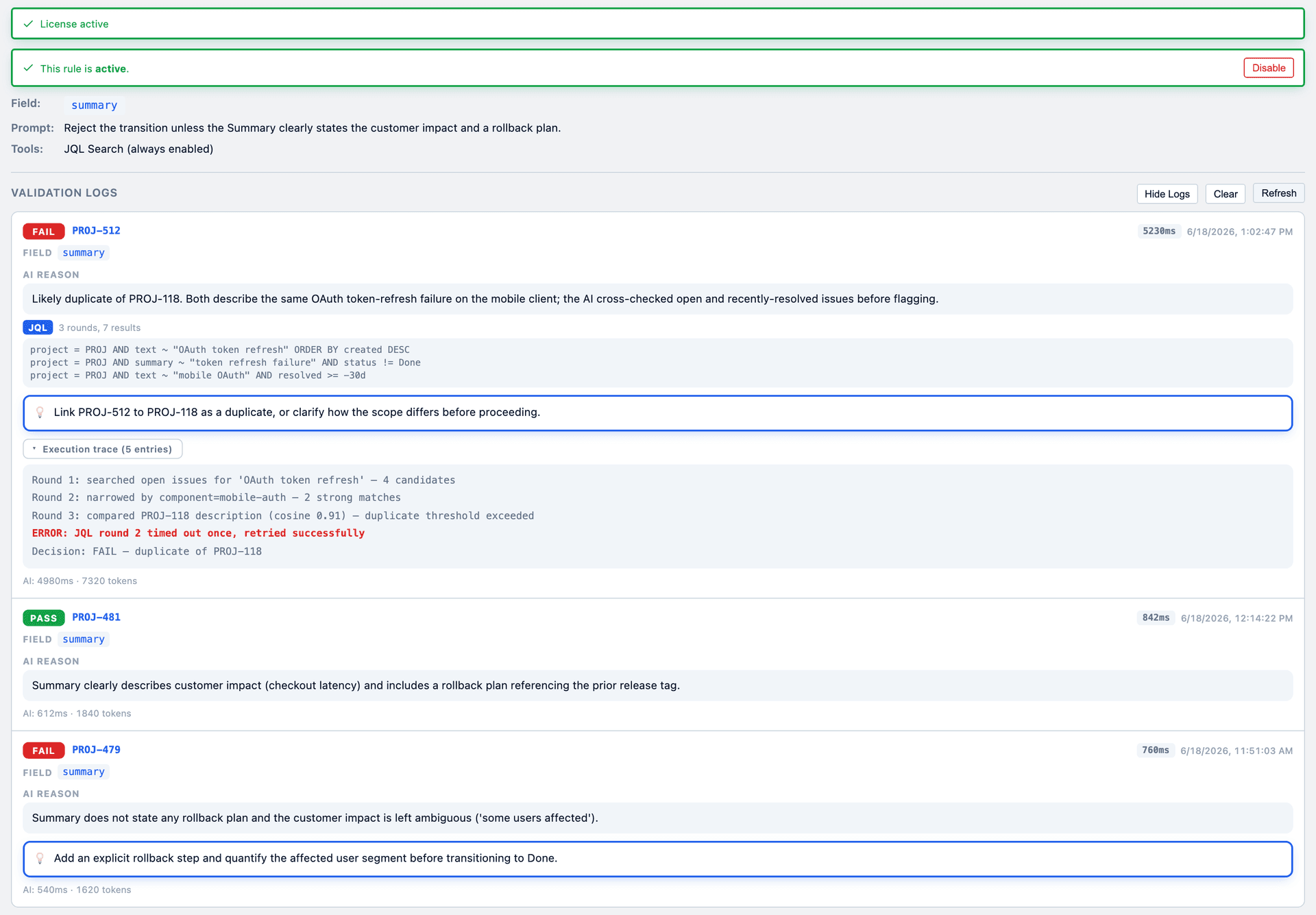The width and height of the screenshot is (1316, 915).
Task: Click 'Decision: FAIL — duplicate of PROJ-118' line
Action: 147,551
